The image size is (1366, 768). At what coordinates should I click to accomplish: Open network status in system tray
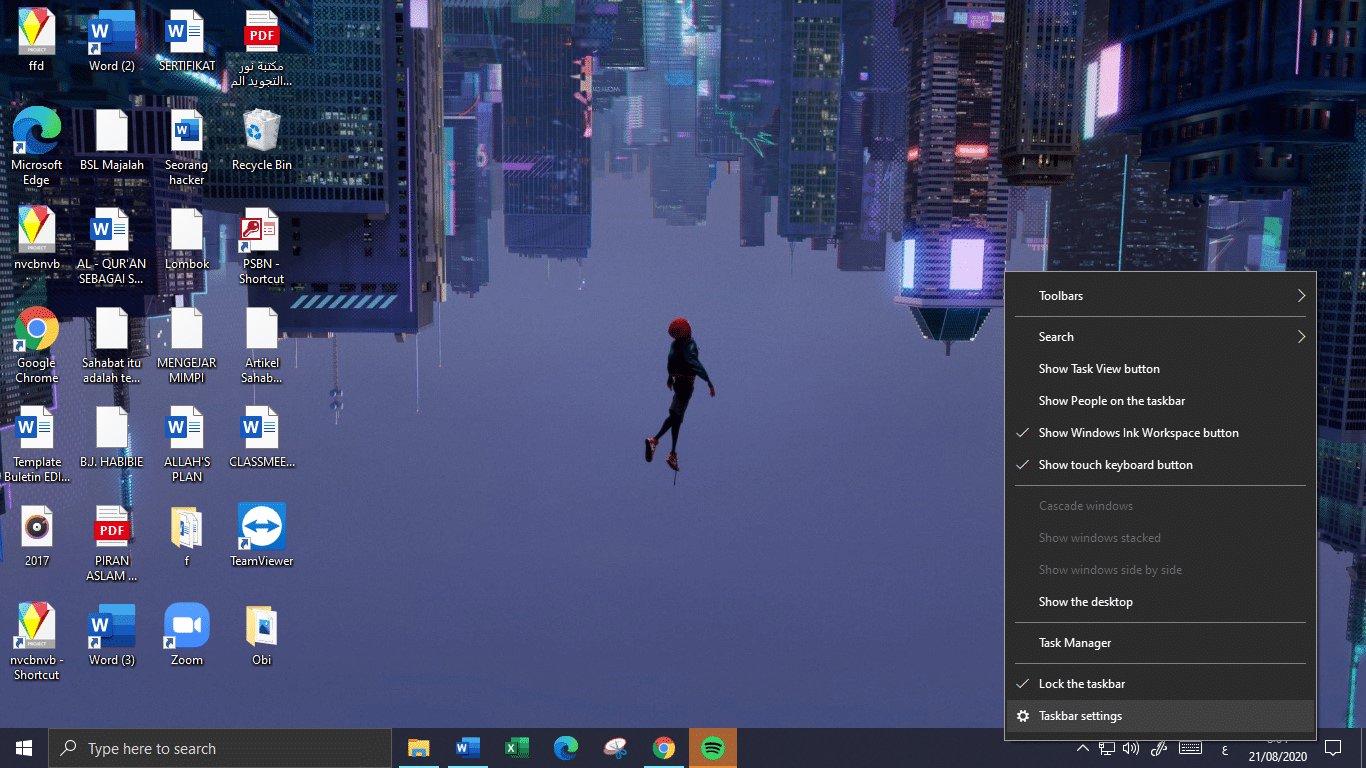click(1107, 748)
